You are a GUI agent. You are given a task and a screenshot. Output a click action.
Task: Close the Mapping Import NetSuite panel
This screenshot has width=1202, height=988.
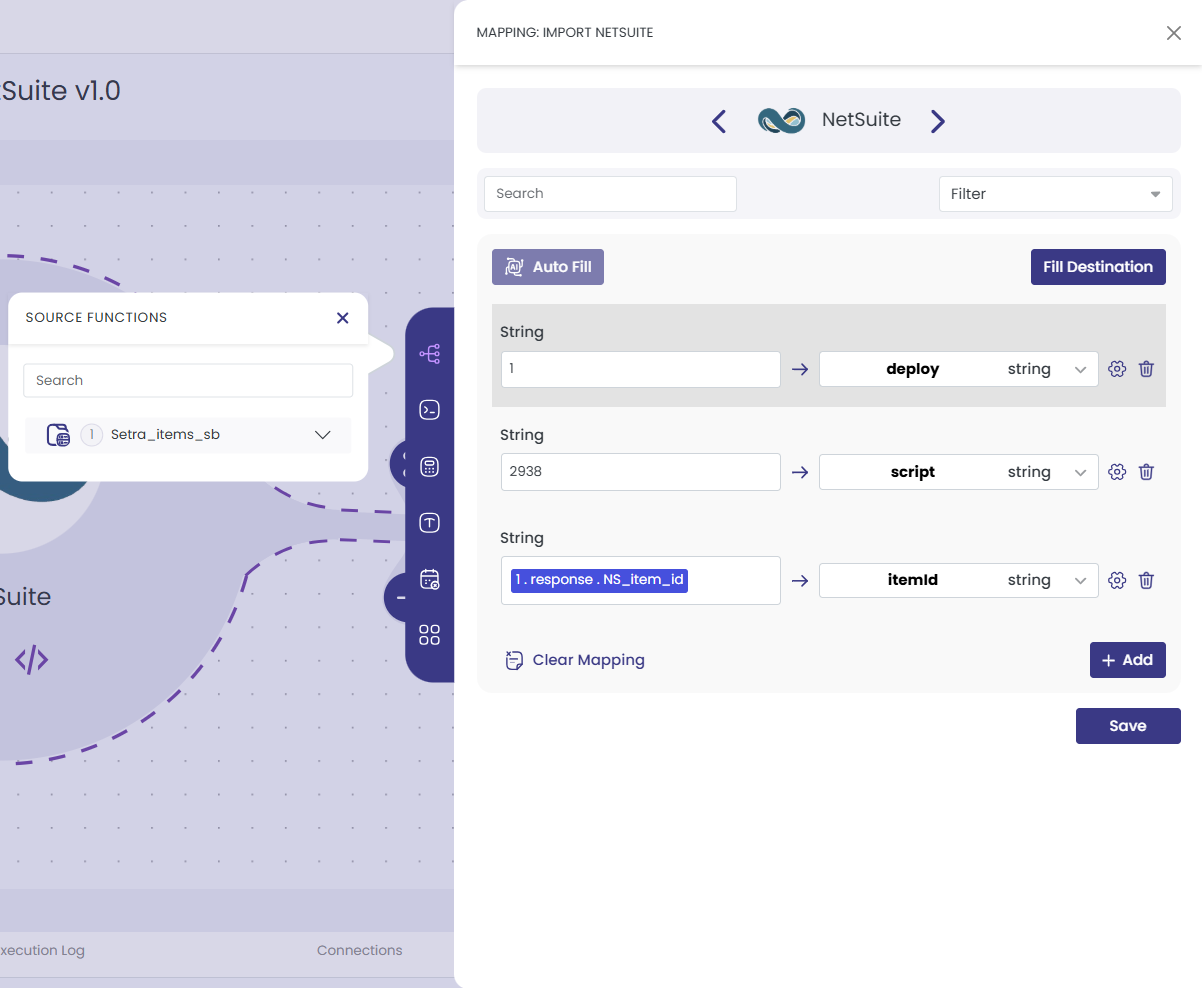pos(1174,33)
